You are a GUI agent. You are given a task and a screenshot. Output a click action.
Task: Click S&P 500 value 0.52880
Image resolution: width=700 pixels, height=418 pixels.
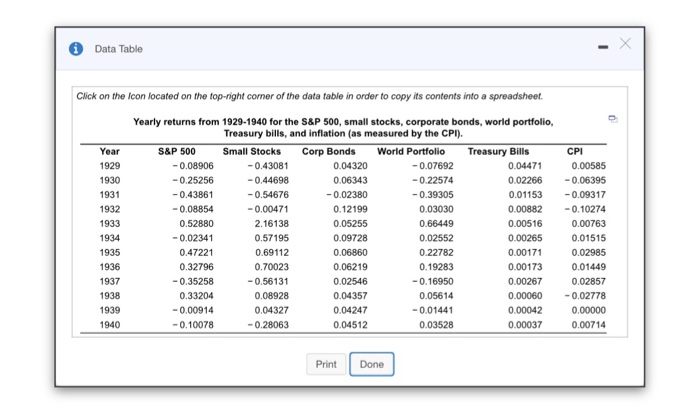coord(196,224)
